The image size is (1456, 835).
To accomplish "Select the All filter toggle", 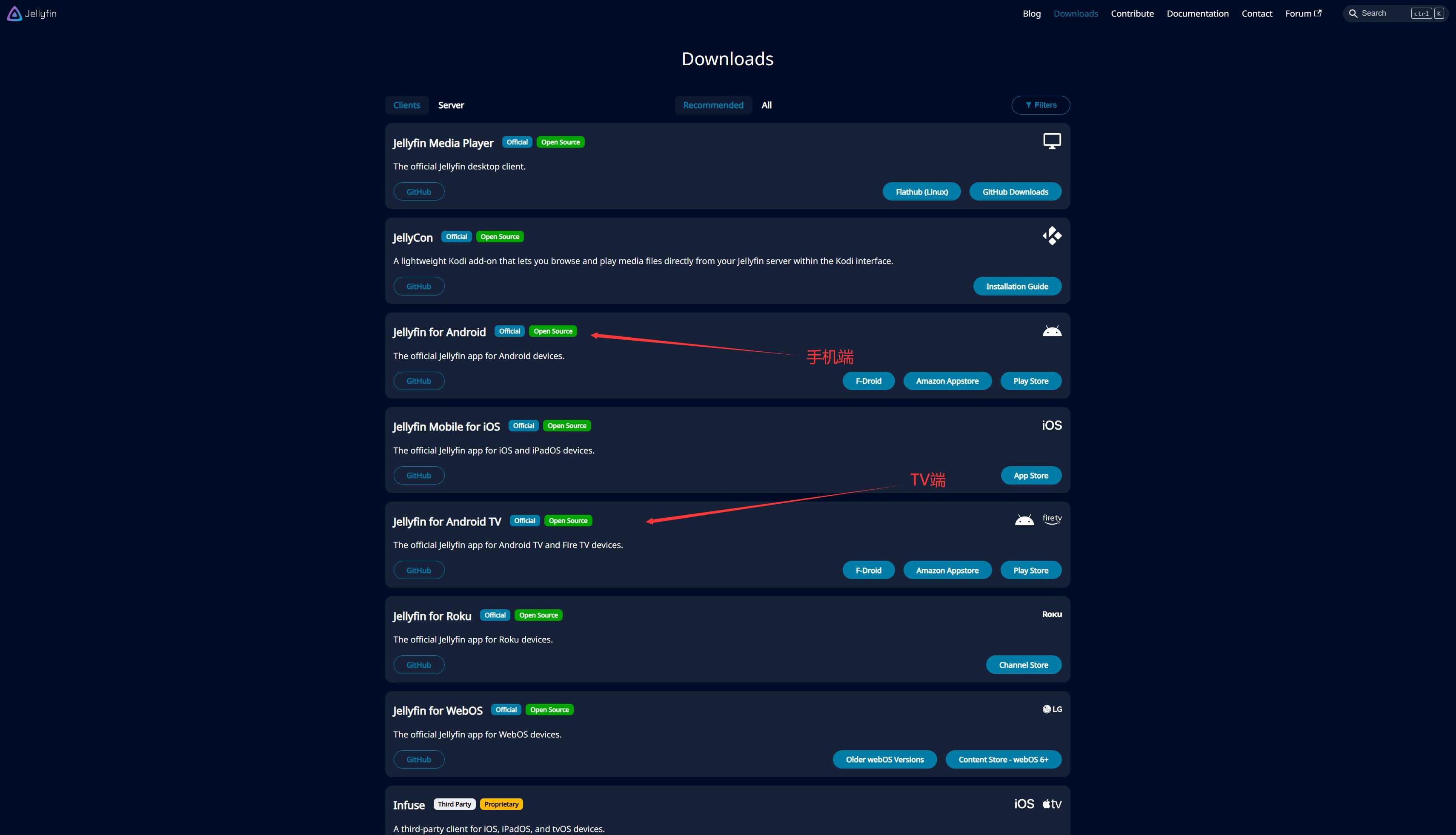I will point(766,105).
